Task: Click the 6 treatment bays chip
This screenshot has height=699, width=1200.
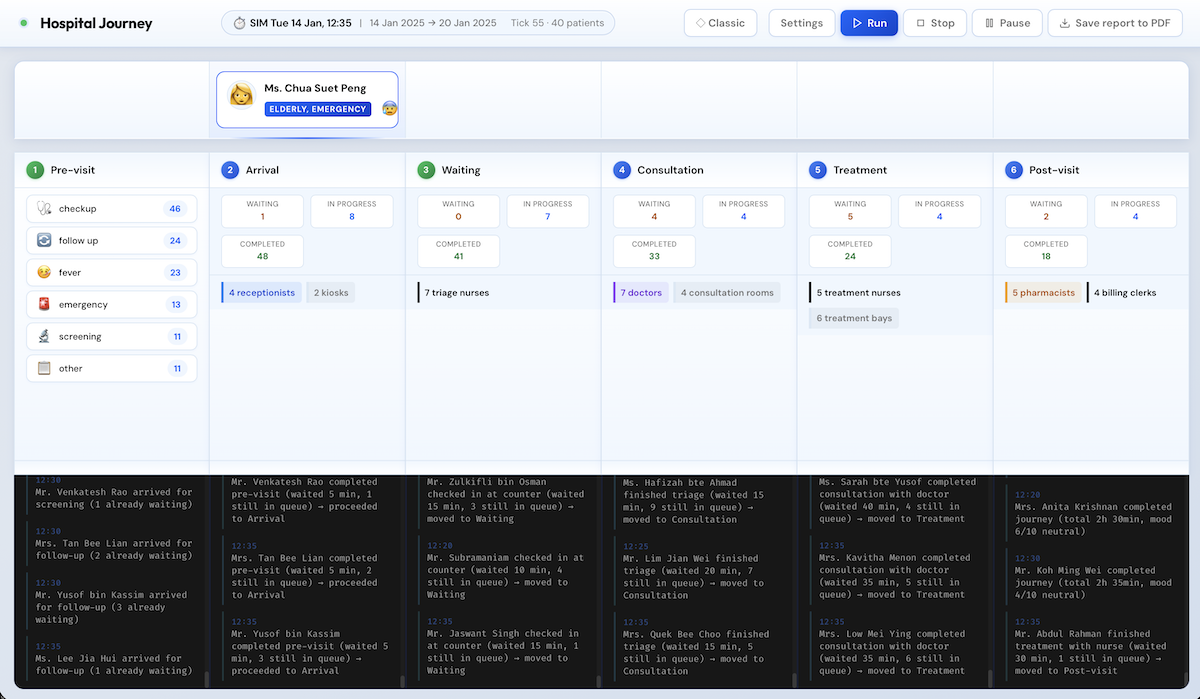Action: (x=854, y=318)
